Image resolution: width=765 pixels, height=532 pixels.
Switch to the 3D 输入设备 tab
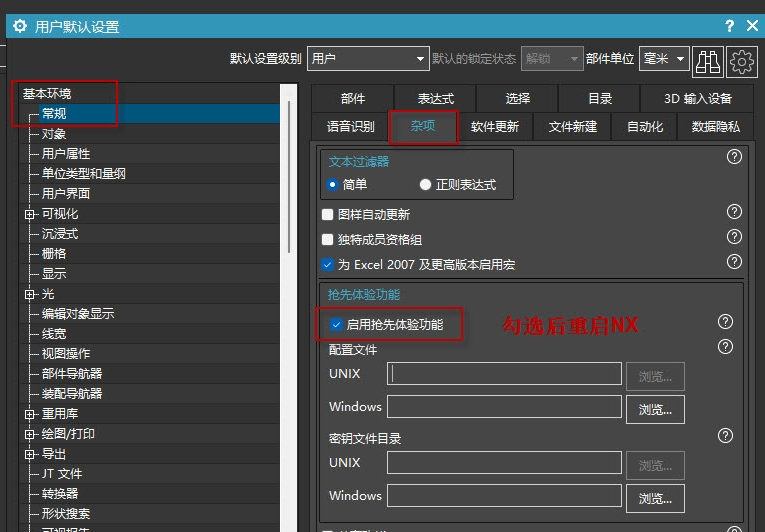[698, 99]
